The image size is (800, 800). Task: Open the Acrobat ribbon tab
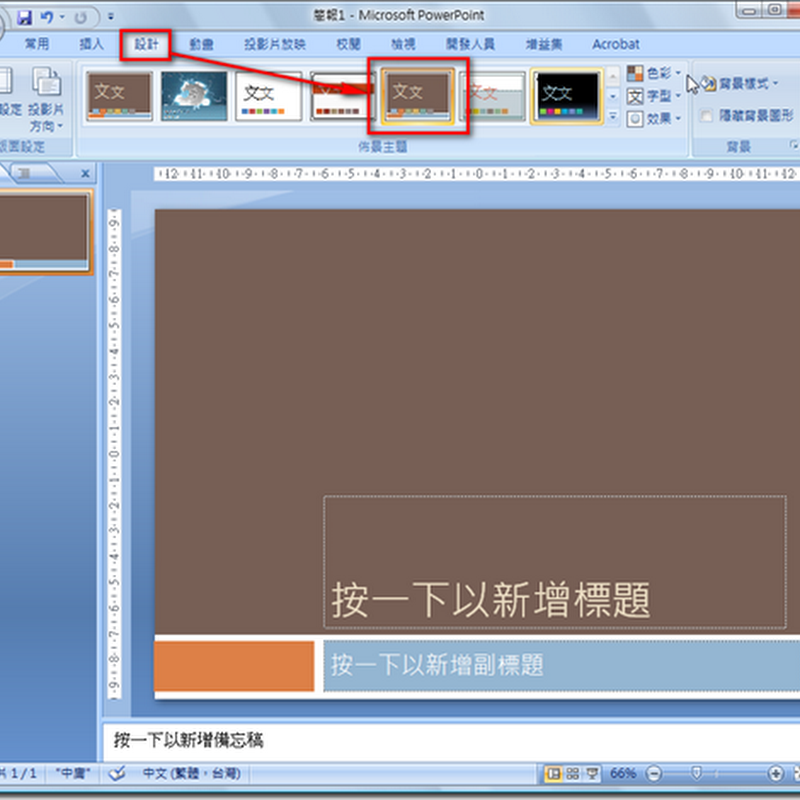(x=614, y=44)
